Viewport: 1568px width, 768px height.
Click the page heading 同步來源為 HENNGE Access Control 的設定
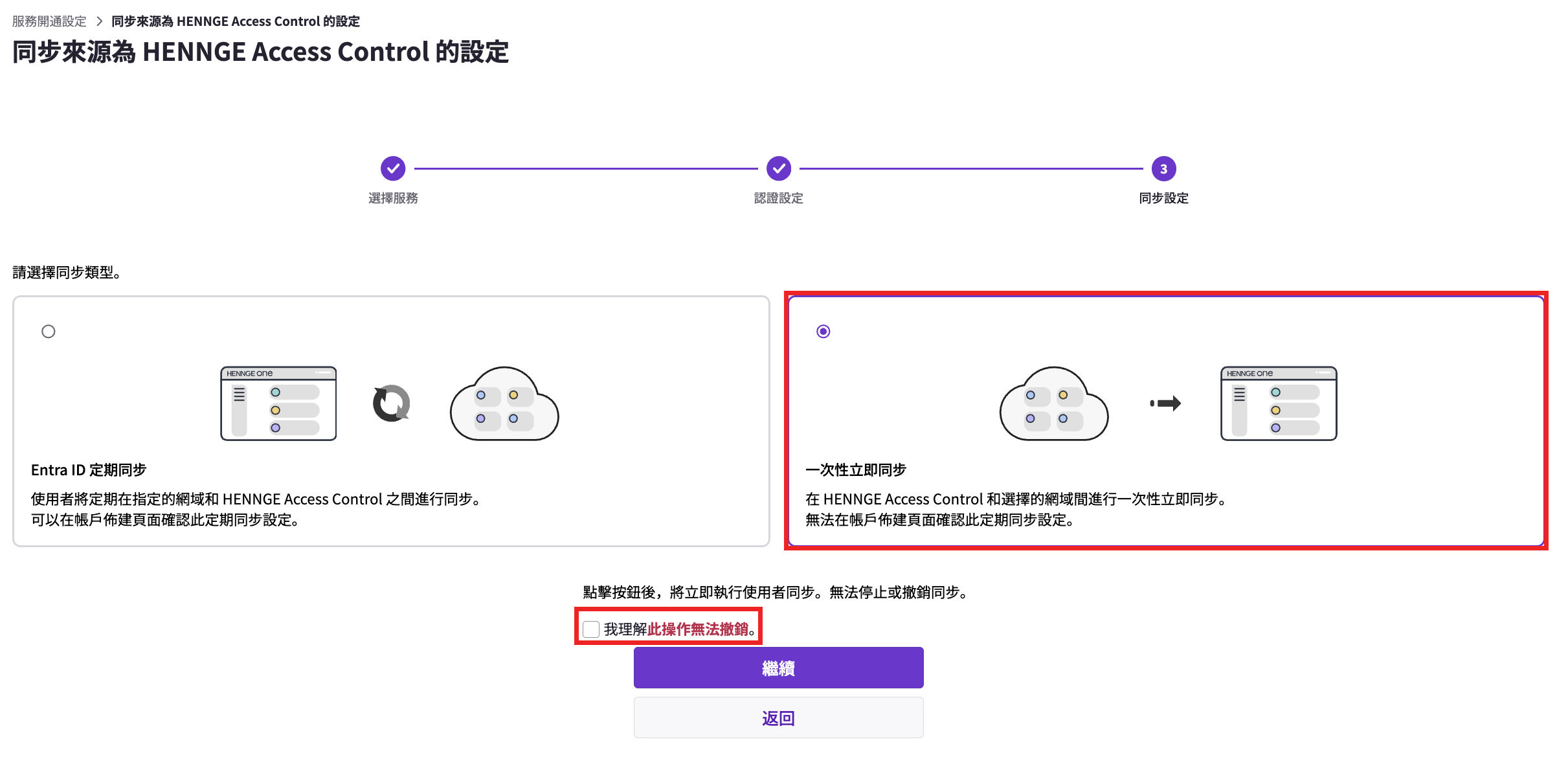pyautogui.click(x=261, y=52)
